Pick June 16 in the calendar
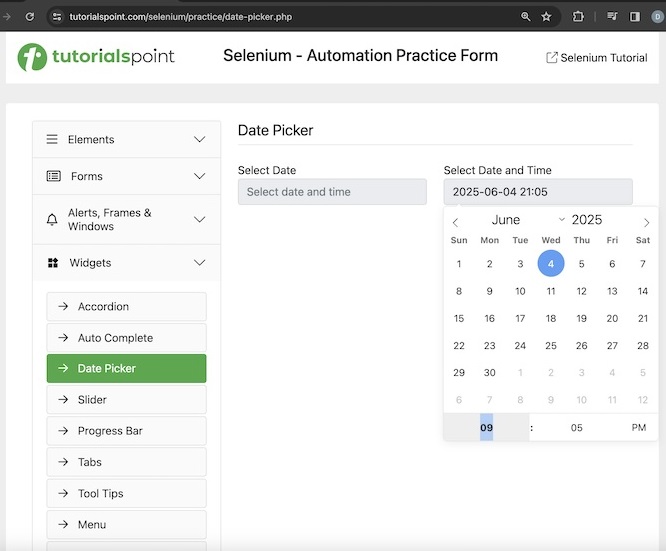Viewport: 666px width, 551px height. point(489,318)
